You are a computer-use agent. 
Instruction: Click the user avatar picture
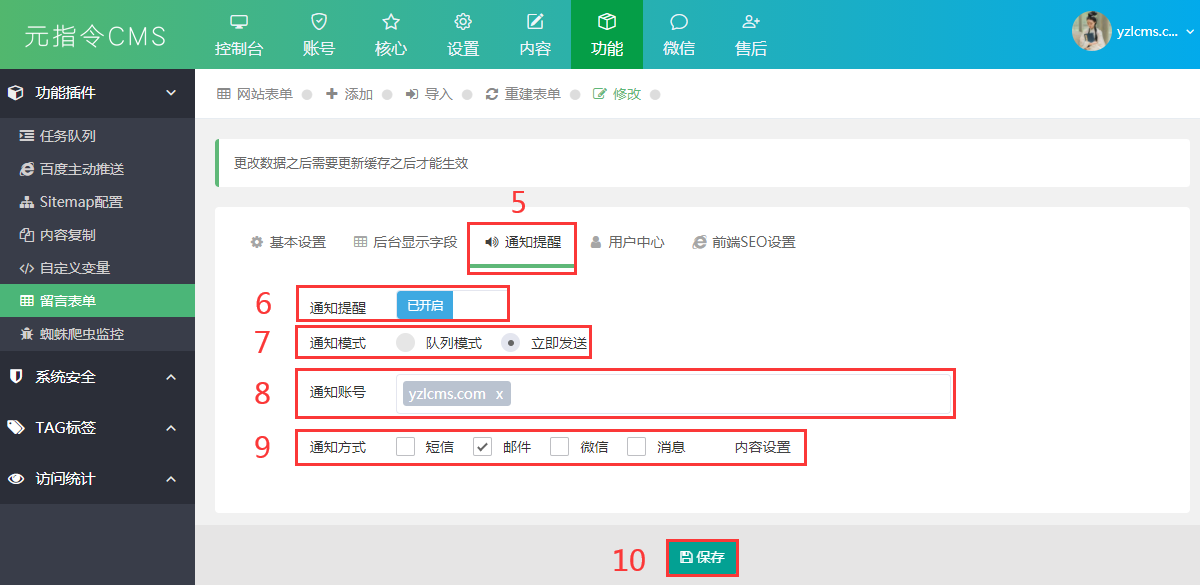[x=1092, y=31]
